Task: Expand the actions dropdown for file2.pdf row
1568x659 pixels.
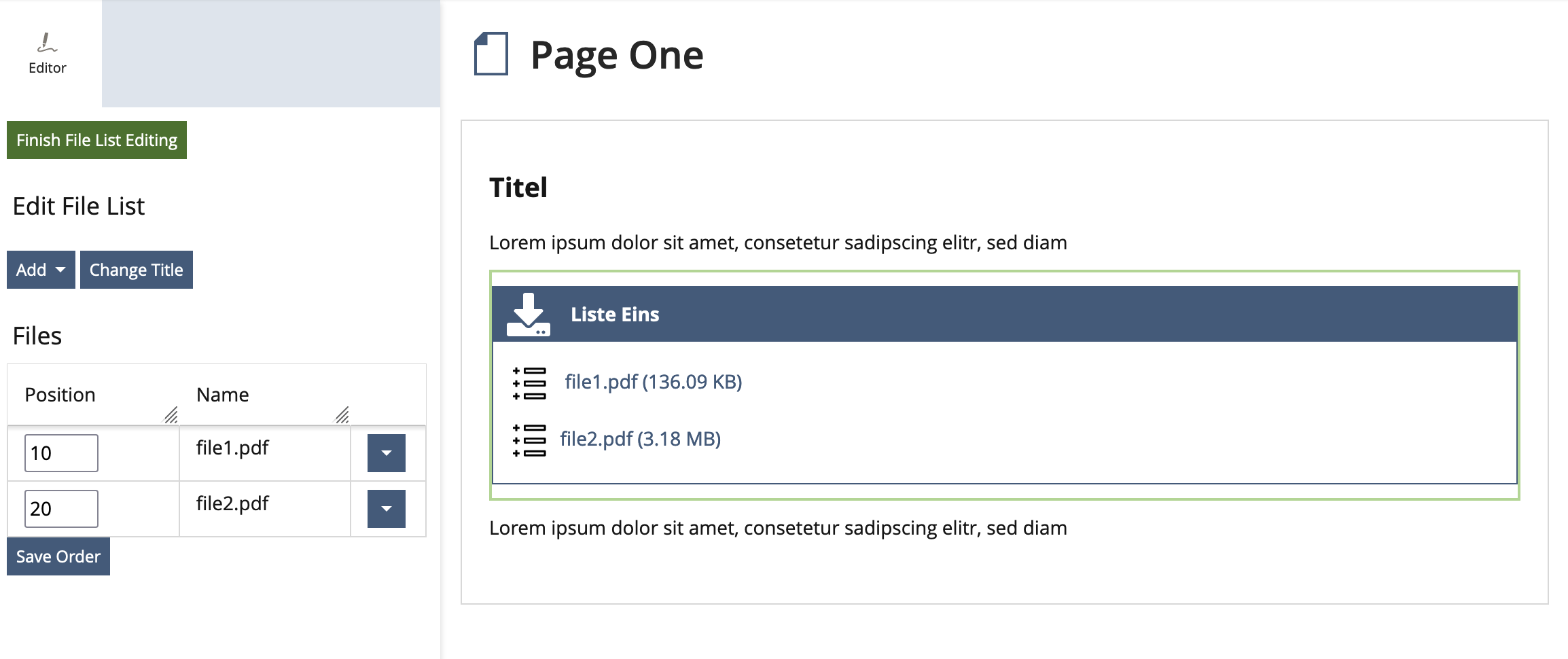Action: point(386,509)
